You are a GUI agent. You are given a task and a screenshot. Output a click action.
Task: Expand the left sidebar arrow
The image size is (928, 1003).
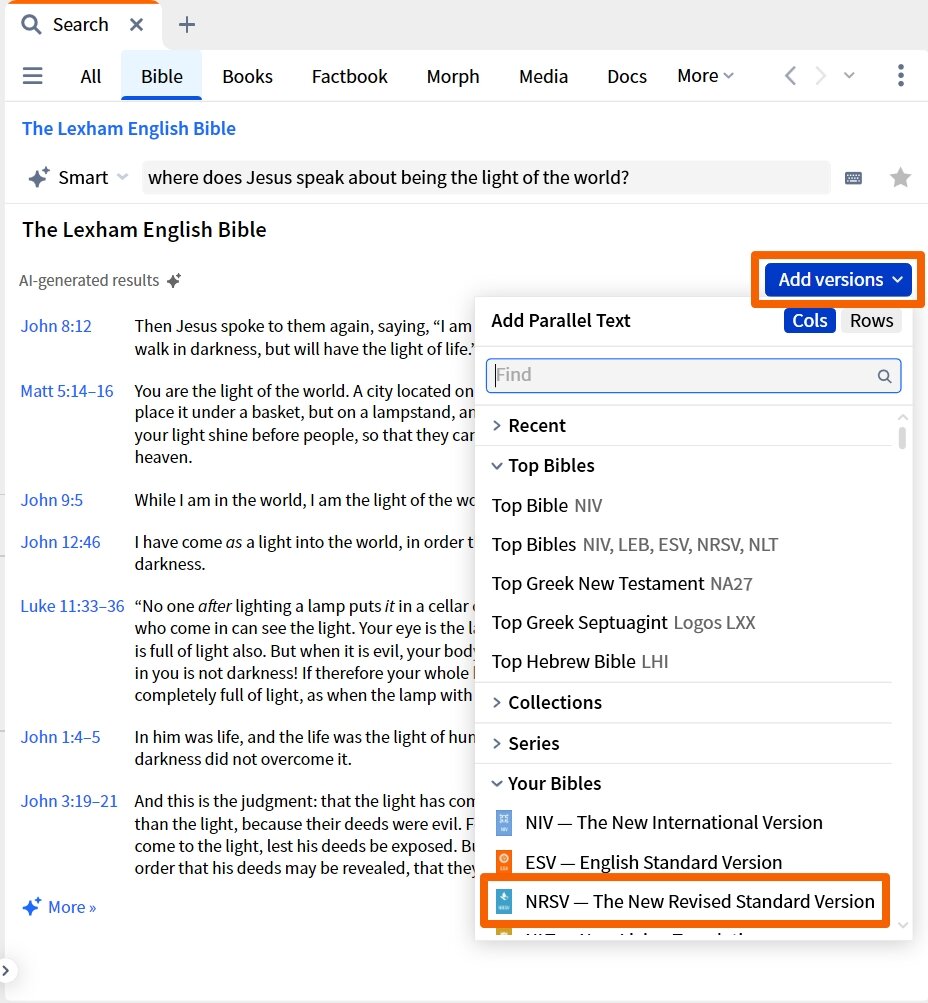(x=6, y=970)
